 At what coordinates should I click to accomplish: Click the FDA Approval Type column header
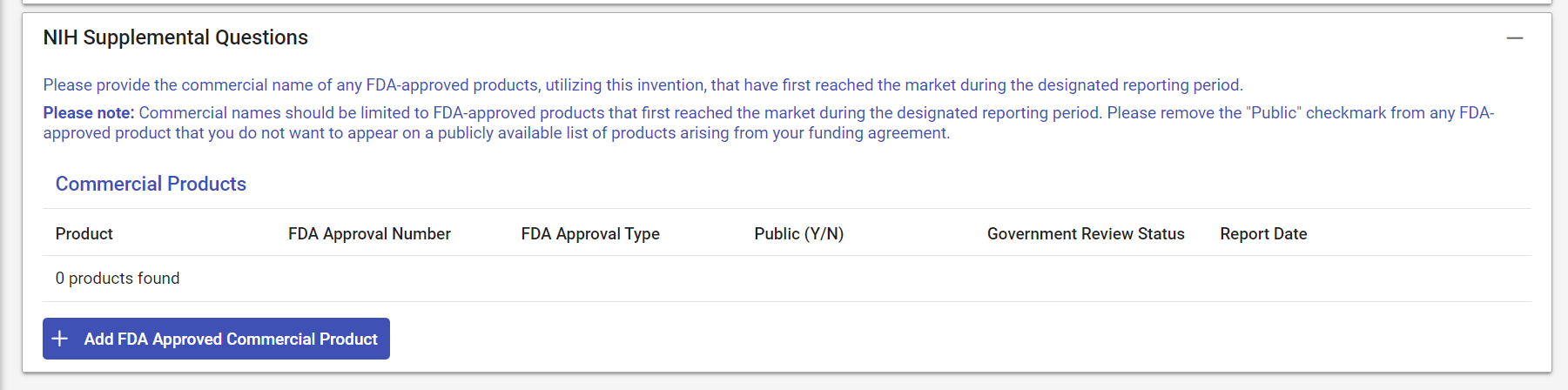pyautogui.click(x=590, y=234)
